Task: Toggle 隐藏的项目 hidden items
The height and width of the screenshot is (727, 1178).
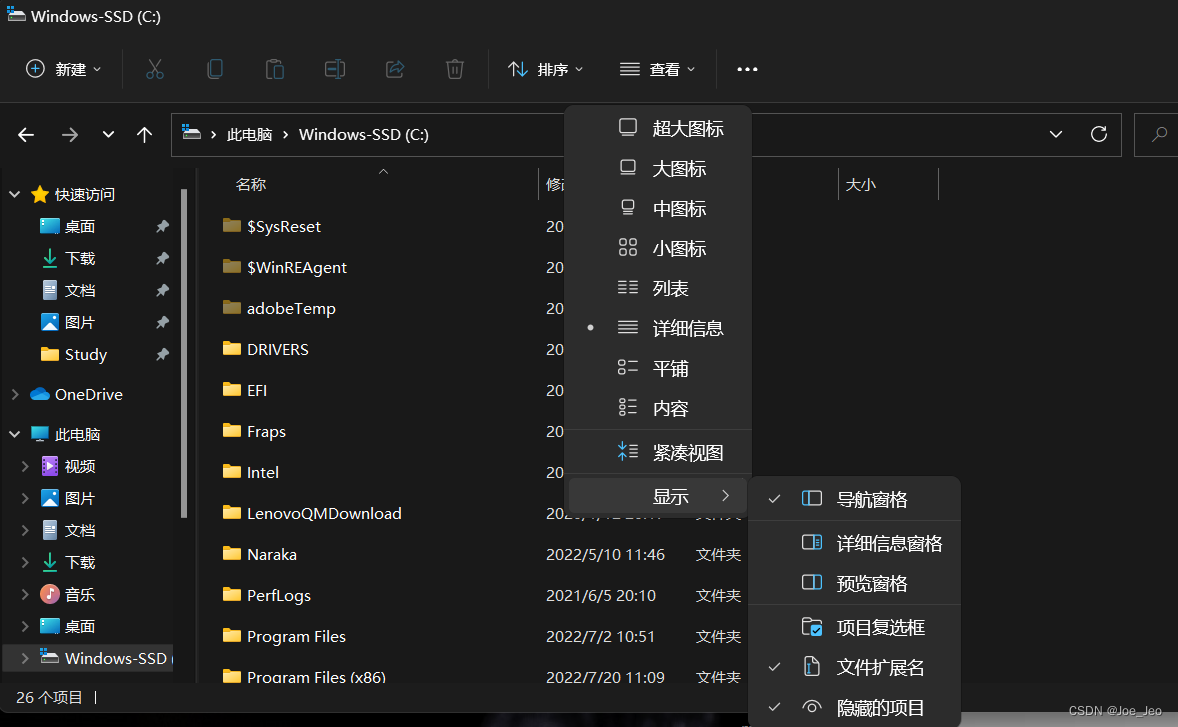Action: [x=855, y=707]
